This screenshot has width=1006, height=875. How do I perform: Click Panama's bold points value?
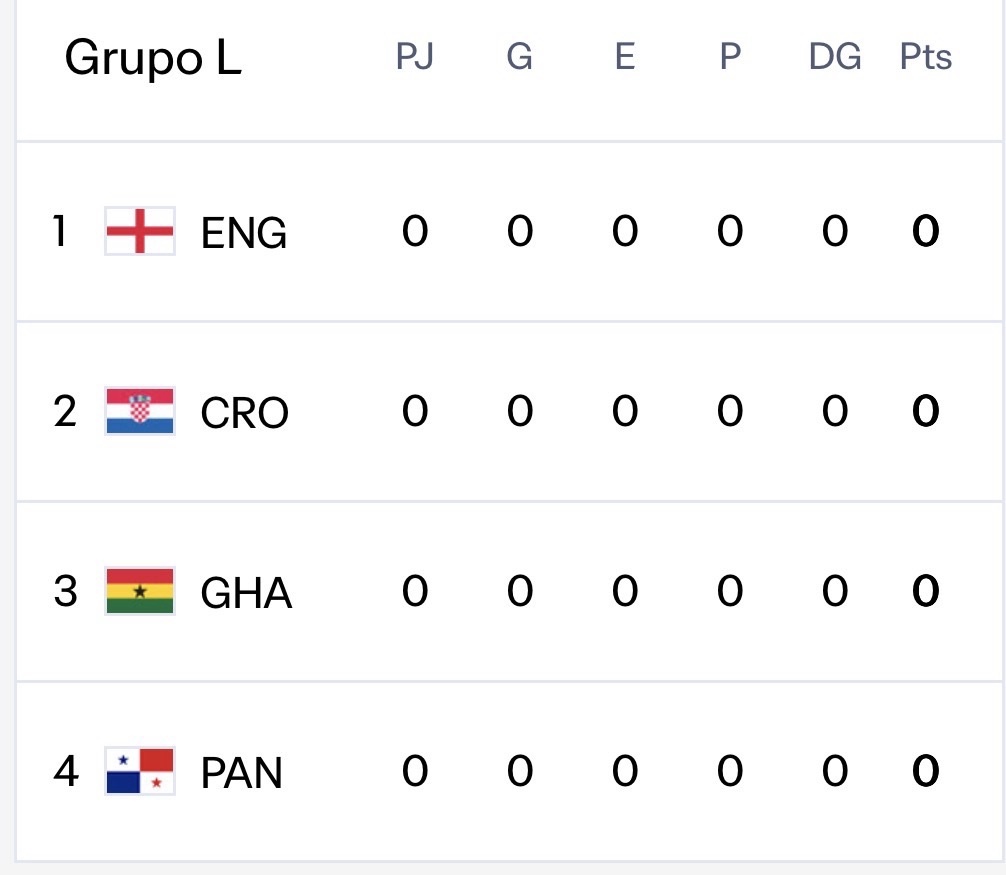click(925, 771)
